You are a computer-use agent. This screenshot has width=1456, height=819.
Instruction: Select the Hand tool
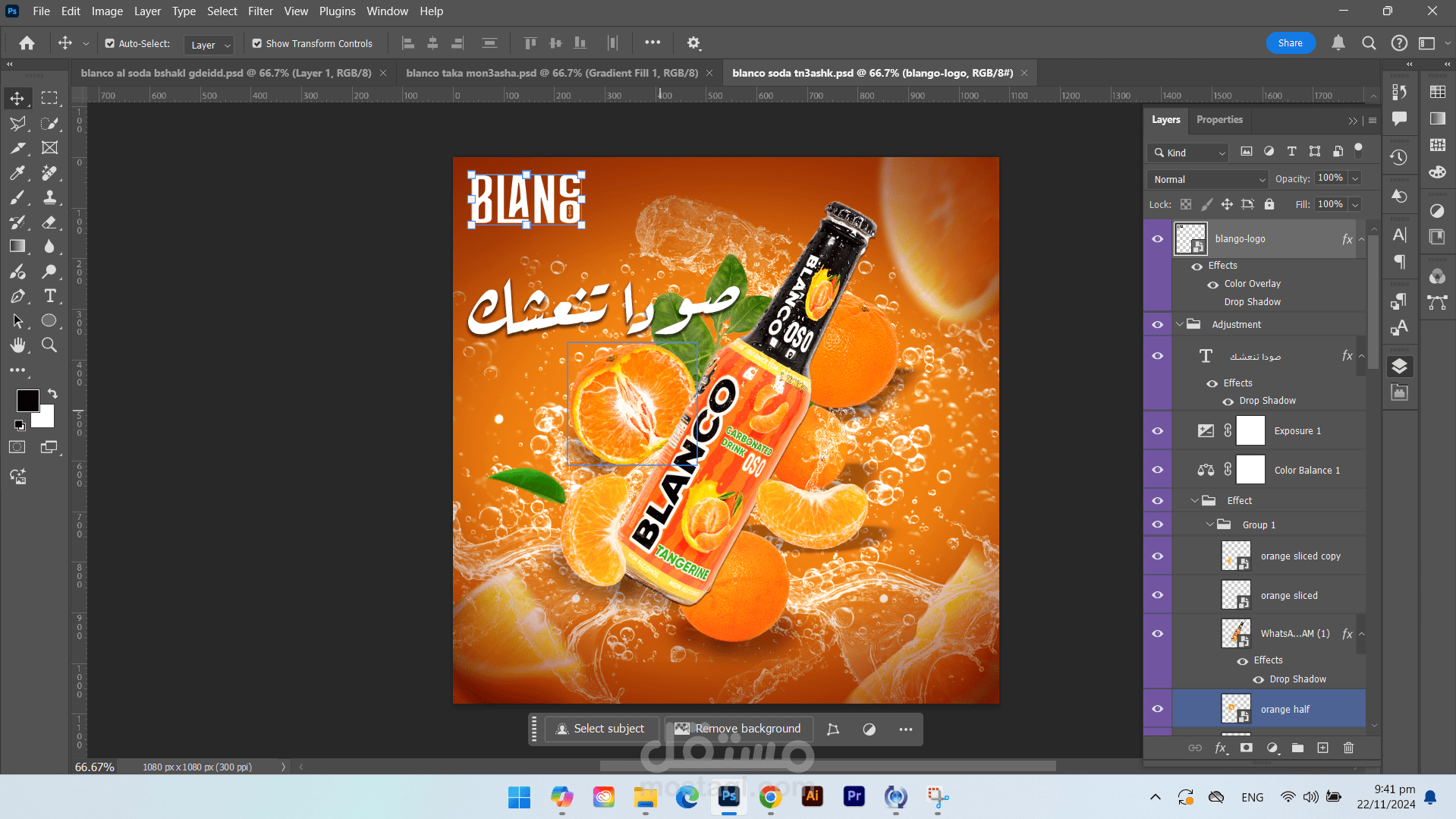[17, 345]
